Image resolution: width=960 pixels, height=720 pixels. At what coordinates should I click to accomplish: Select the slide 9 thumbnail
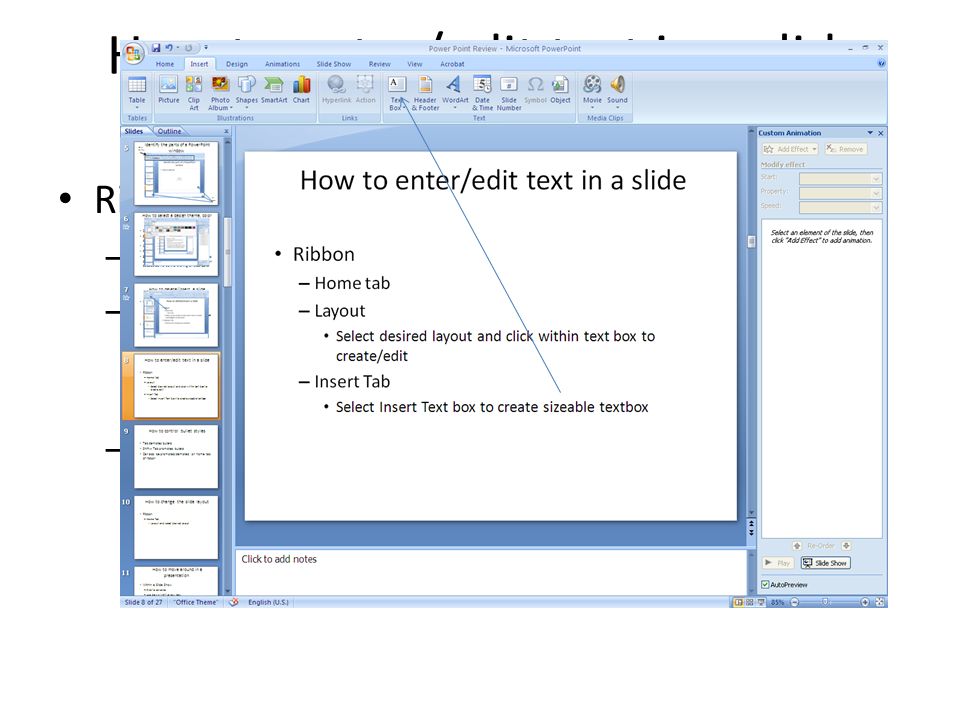[176, 457]
